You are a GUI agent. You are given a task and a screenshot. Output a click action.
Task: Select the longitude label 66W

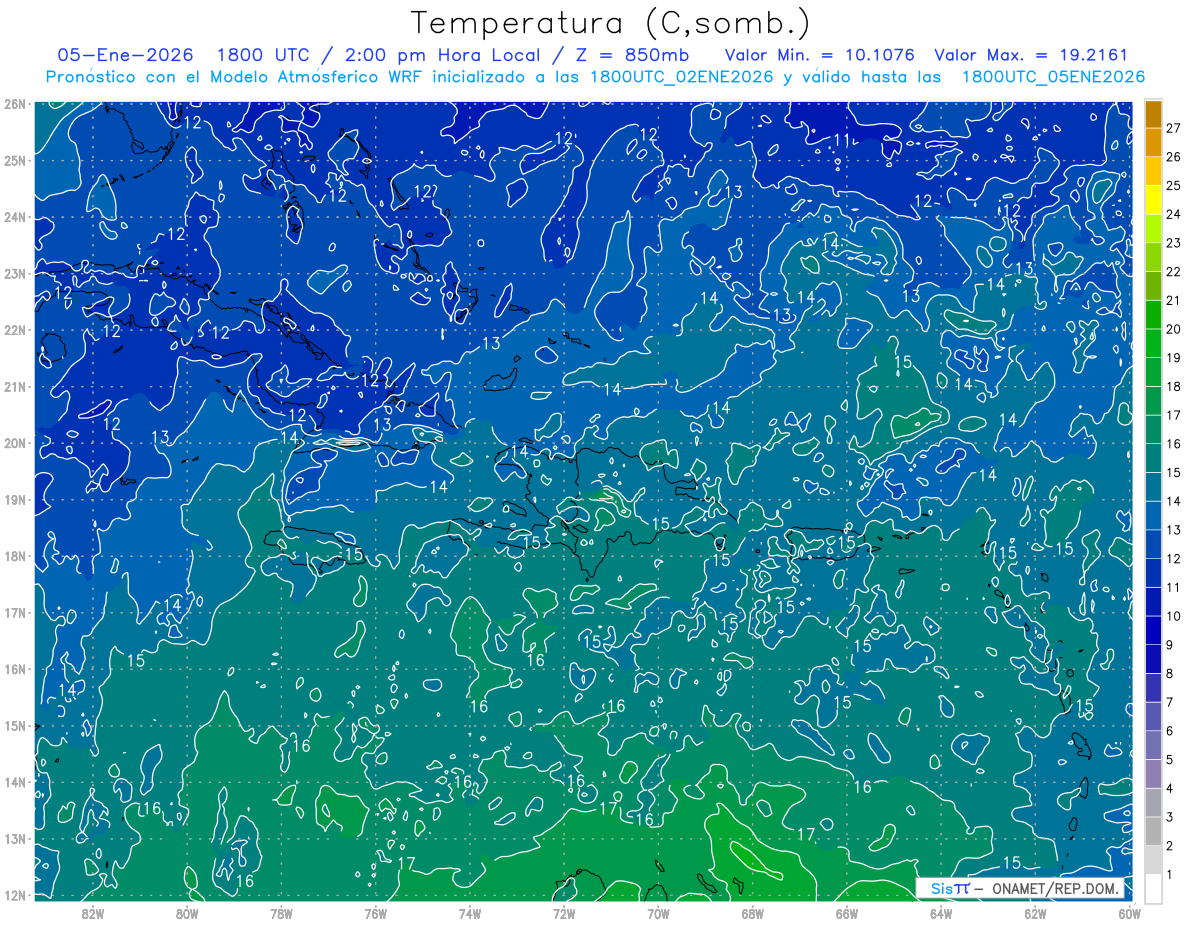(x=847, y=913)
